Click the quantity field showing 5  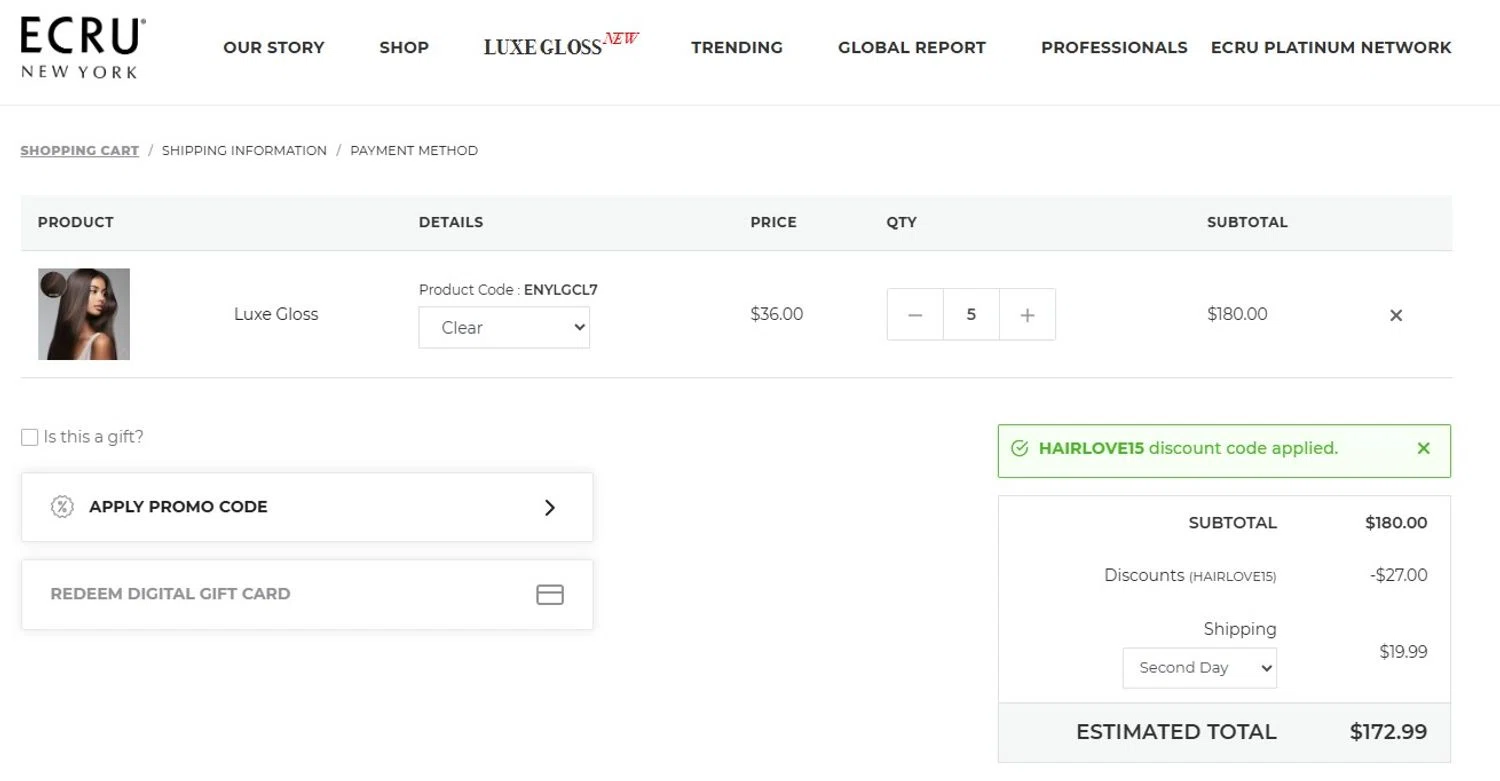coord(971,315)
